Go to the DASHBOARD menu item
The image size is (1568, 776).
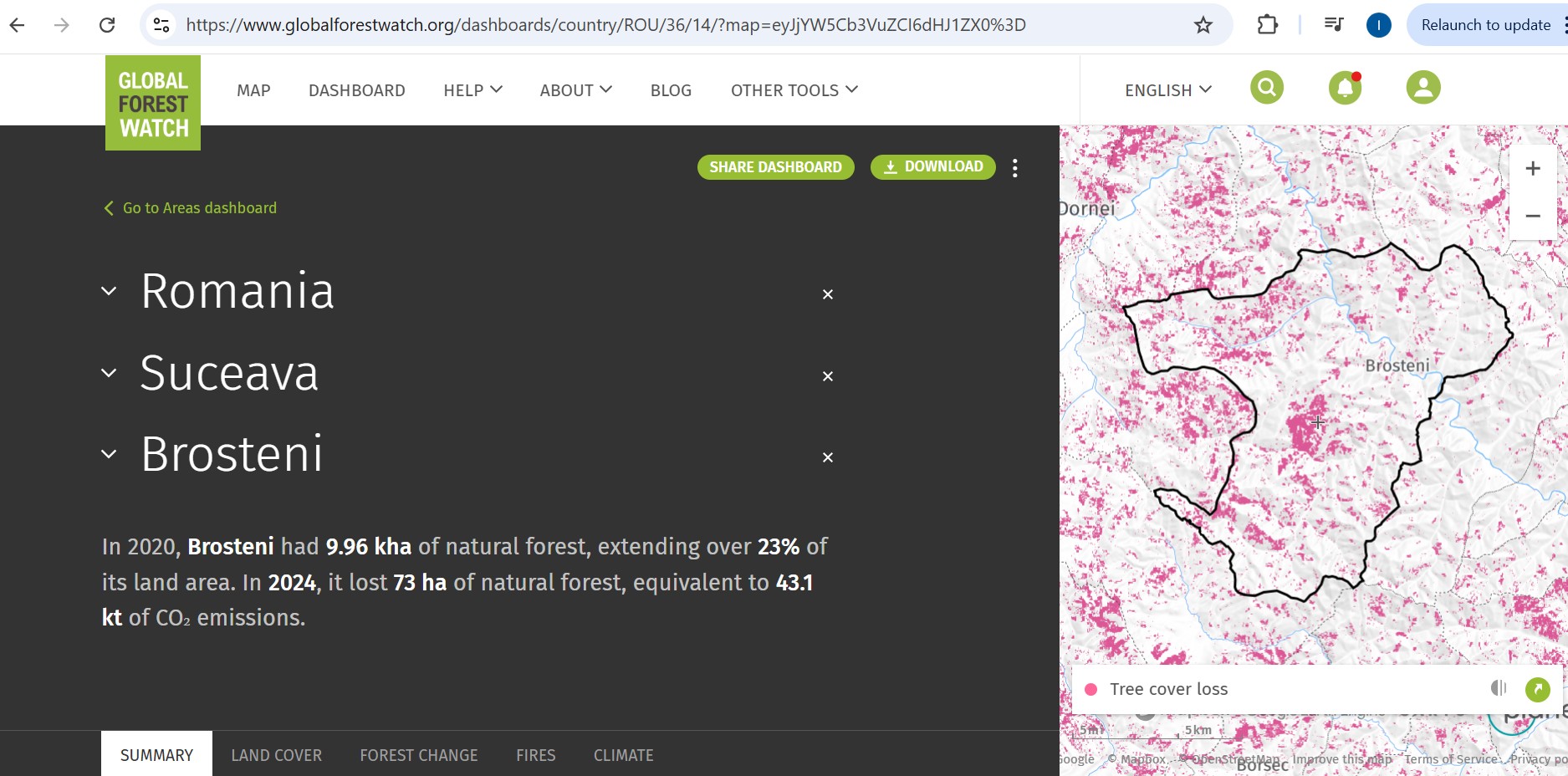tap(357, 90)
